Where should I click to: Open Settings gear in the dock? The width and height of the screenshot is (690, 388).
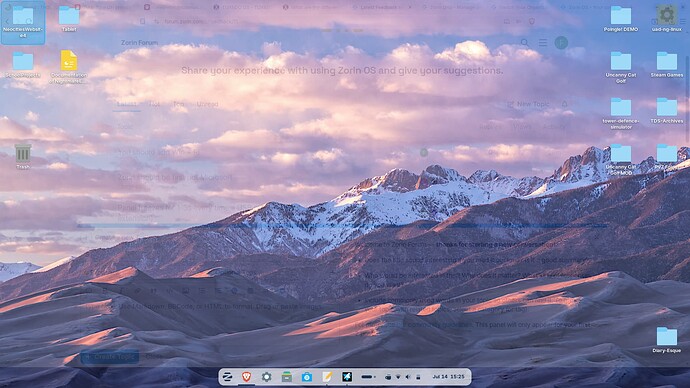tap(266, 377)
